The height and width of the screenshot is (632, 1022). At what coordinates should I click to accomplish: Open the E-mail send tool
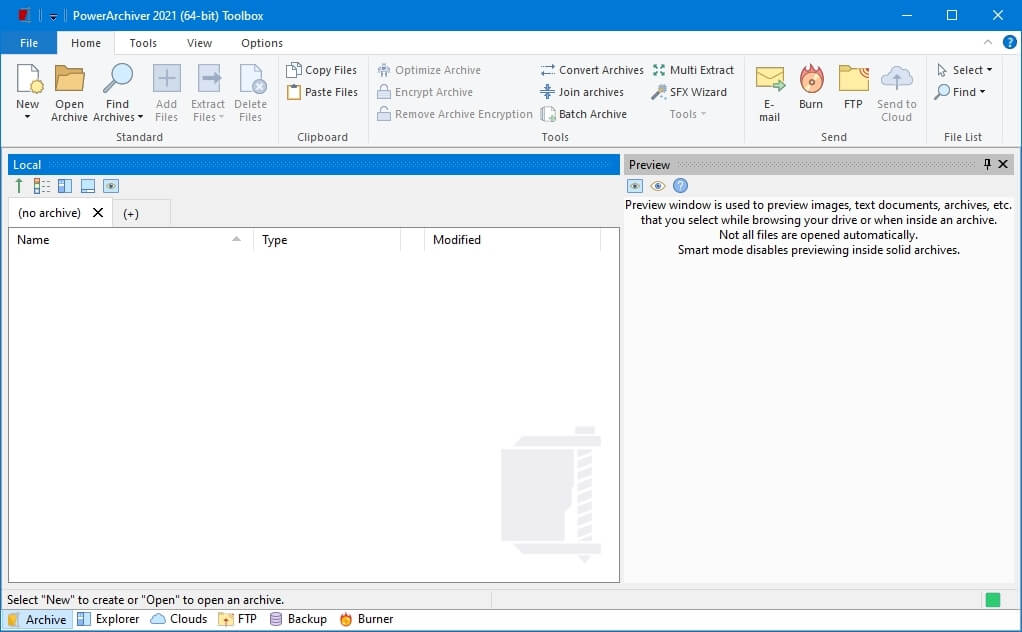click(x=769, y=80)
